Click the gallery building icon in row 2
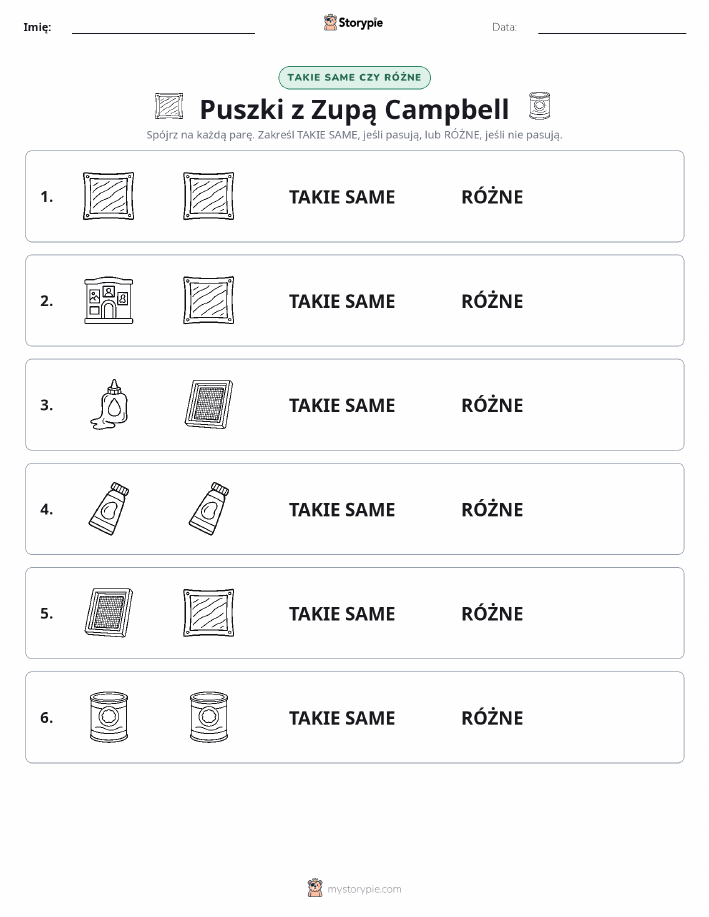Image resolution: width=709 pixels, height=917 pixels. 109,301
